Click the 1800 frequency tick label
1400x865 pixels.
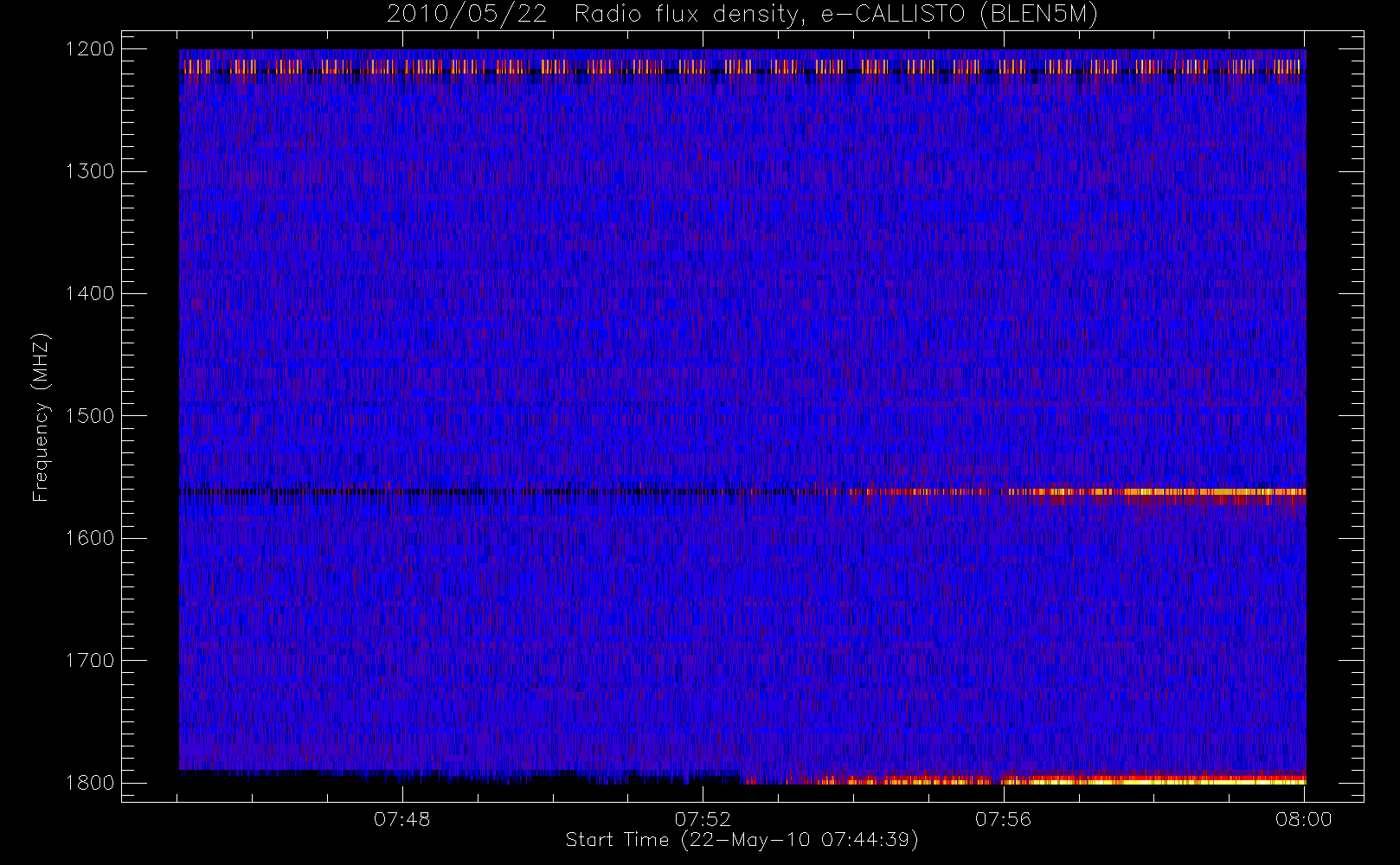click(90, 783)
